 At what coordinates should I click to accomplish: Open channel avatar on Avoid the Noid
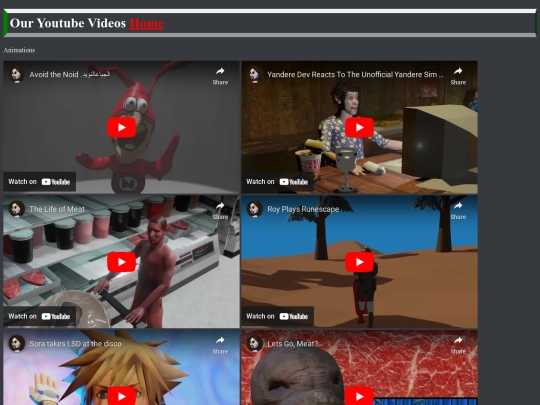[16, 74]
